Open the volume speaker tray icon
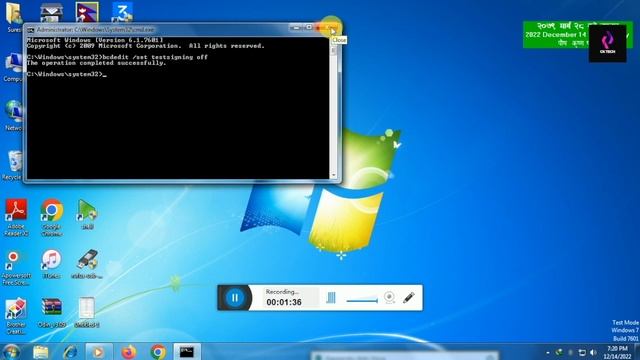The width and height of the screenshot is (640, 360). click(x=593, y=352)
